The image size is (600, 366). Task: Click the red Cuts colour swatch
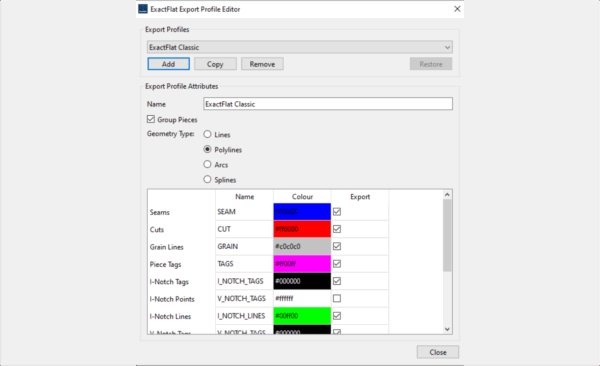coord(302,229)
